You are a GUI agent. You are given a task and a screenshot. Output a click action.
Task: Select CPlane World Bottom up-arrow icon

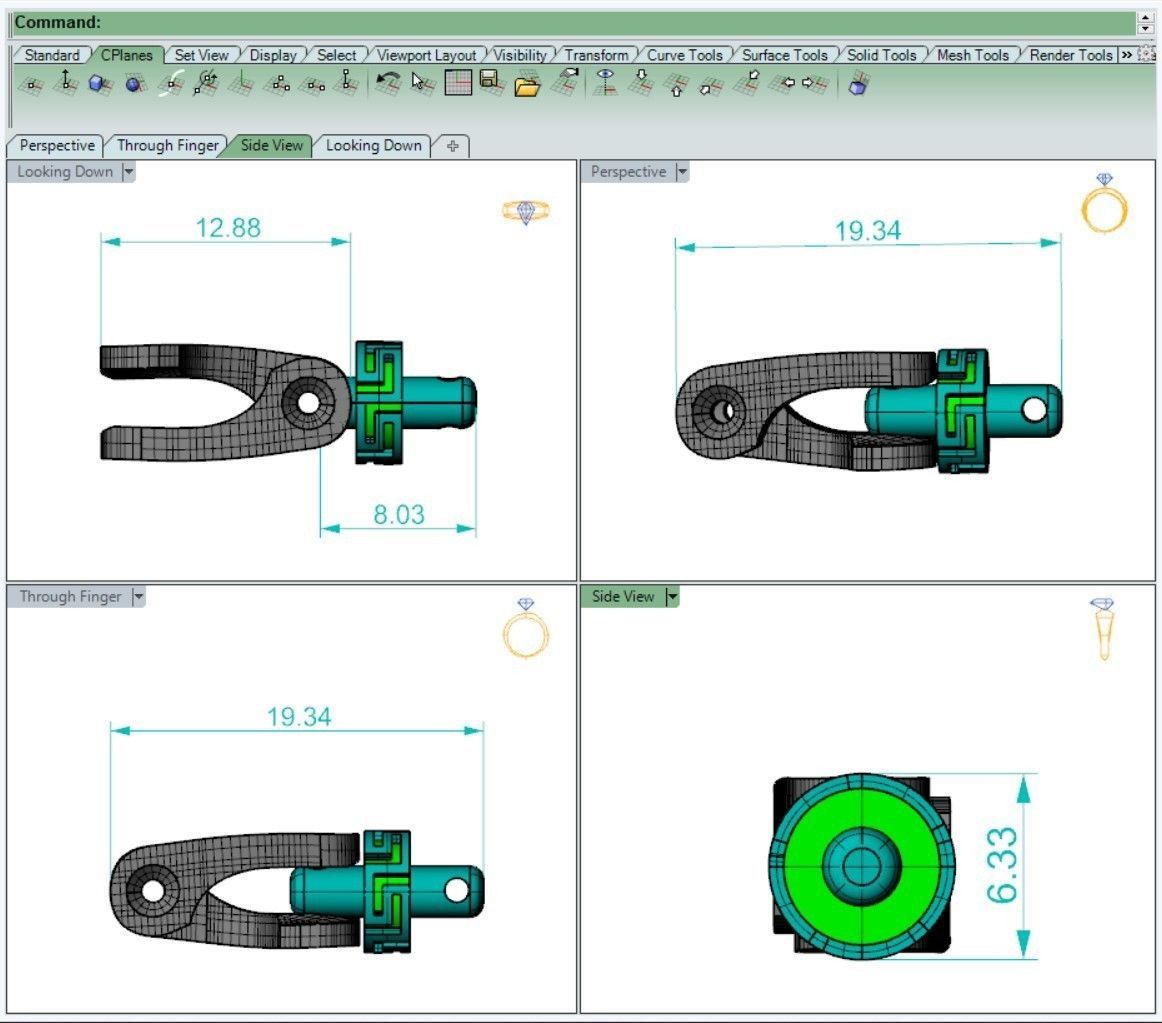coord(676,85)
